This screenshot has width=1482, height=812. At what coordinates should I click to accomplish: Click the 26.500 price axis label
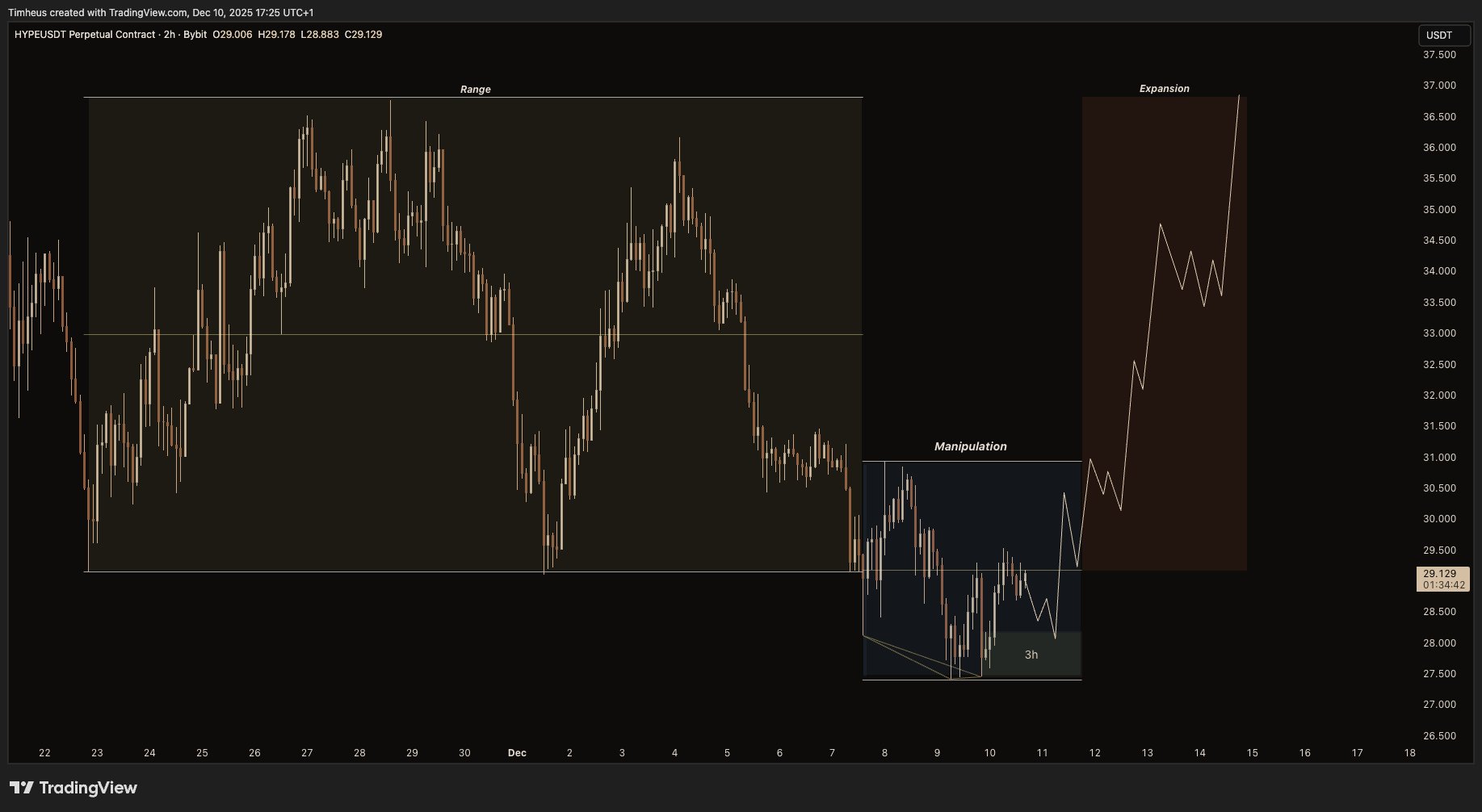1439,736
